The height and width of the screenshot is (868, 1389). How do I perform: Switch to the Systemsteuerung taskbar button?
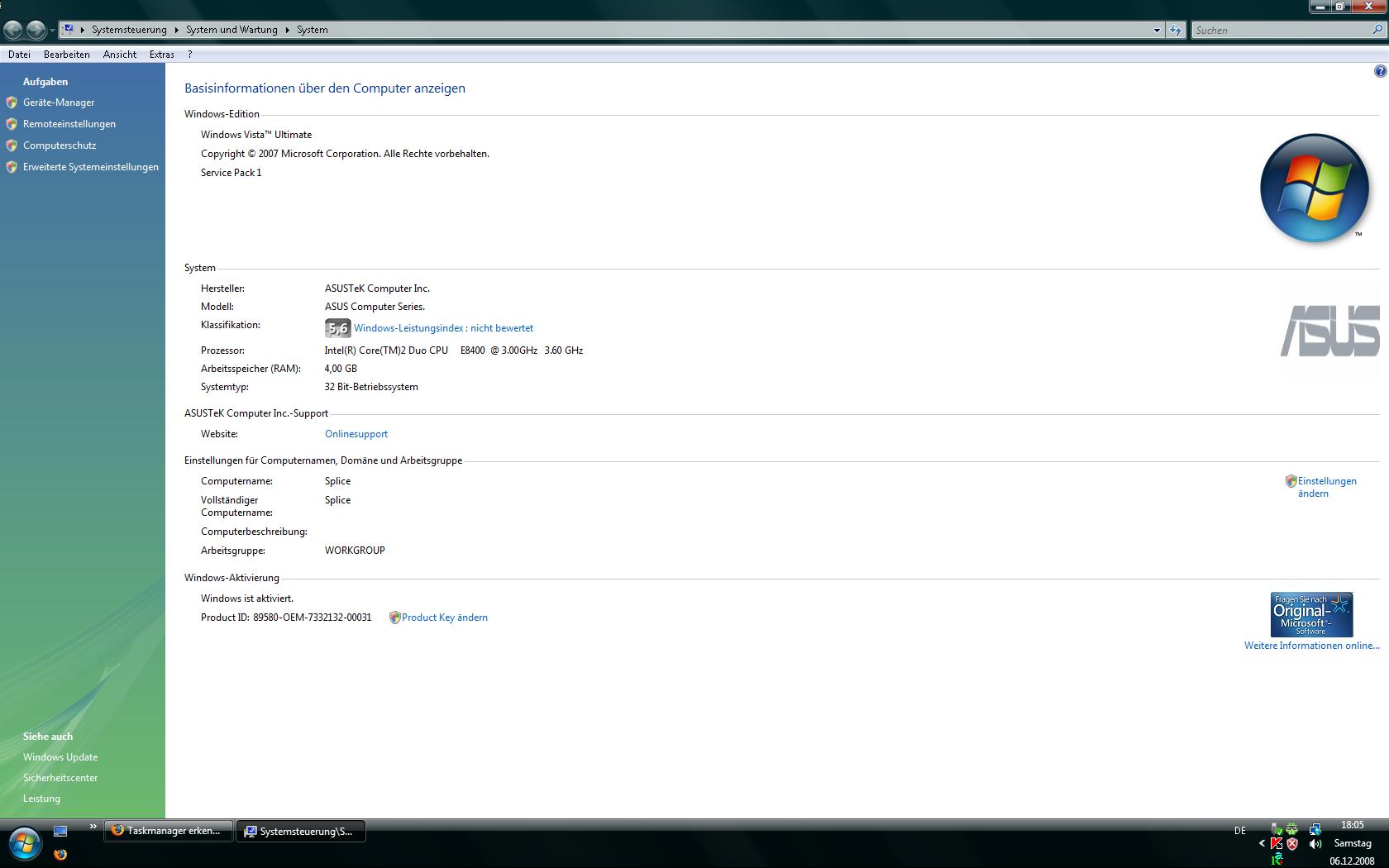pos(302,831)
